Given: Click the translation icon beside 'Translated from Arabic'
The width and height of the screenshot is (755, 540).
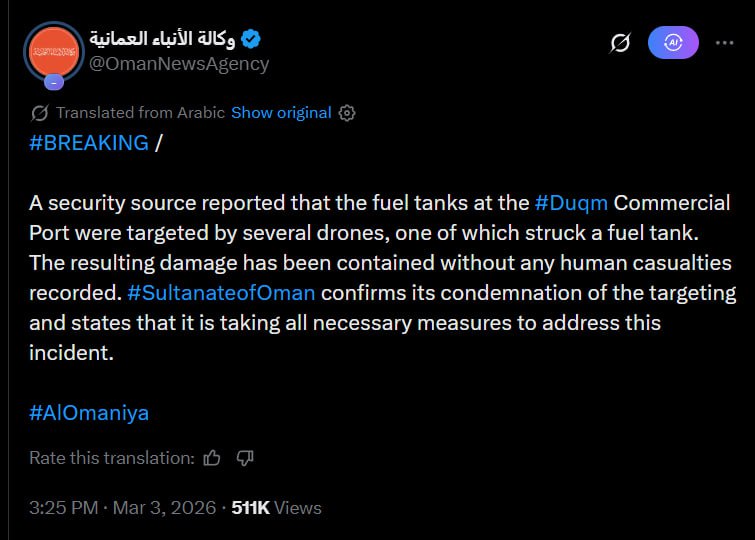Looking at the screenshot, I should point(40,113).
